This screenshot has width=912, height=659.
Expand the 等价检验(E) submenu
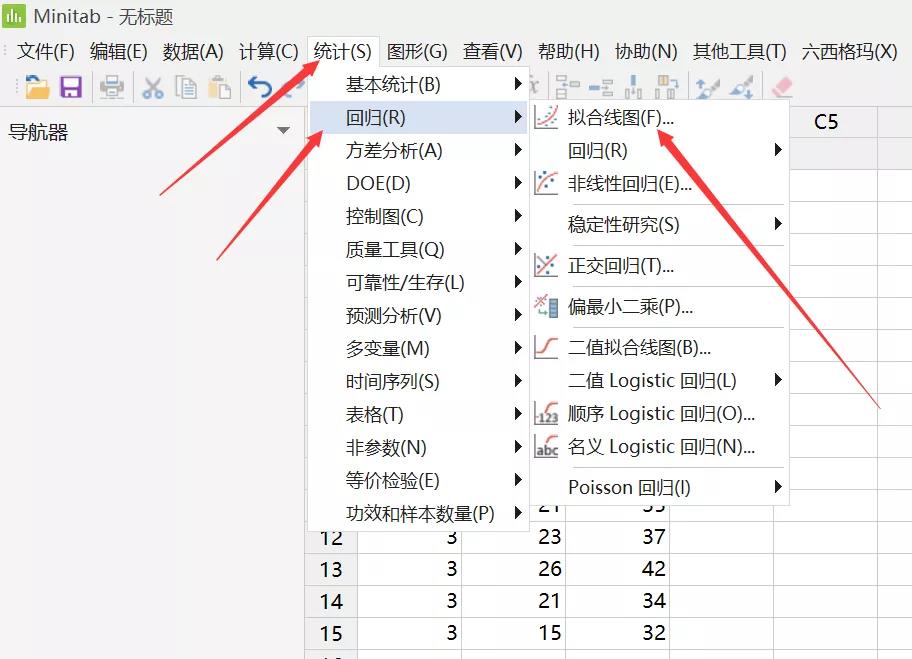(x=418, y=480)
